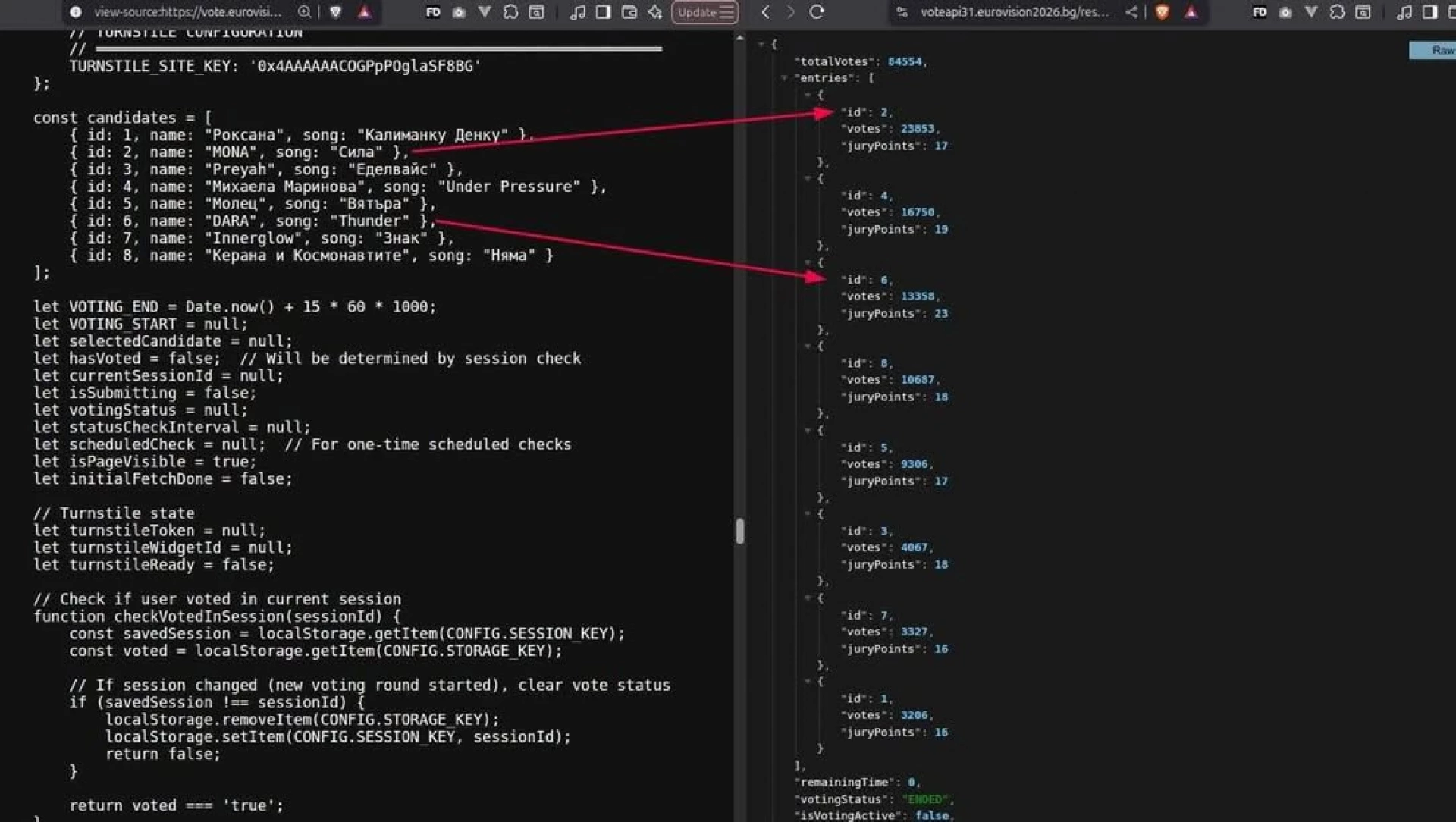Toggle the sidebar panel icon in right window
The image size is (1456, 822).
click(x=1429, y=12)
